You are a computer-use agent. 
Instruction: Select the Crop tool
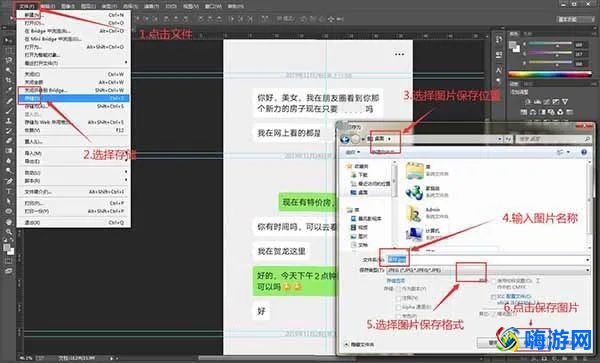[x=8, y=80]
